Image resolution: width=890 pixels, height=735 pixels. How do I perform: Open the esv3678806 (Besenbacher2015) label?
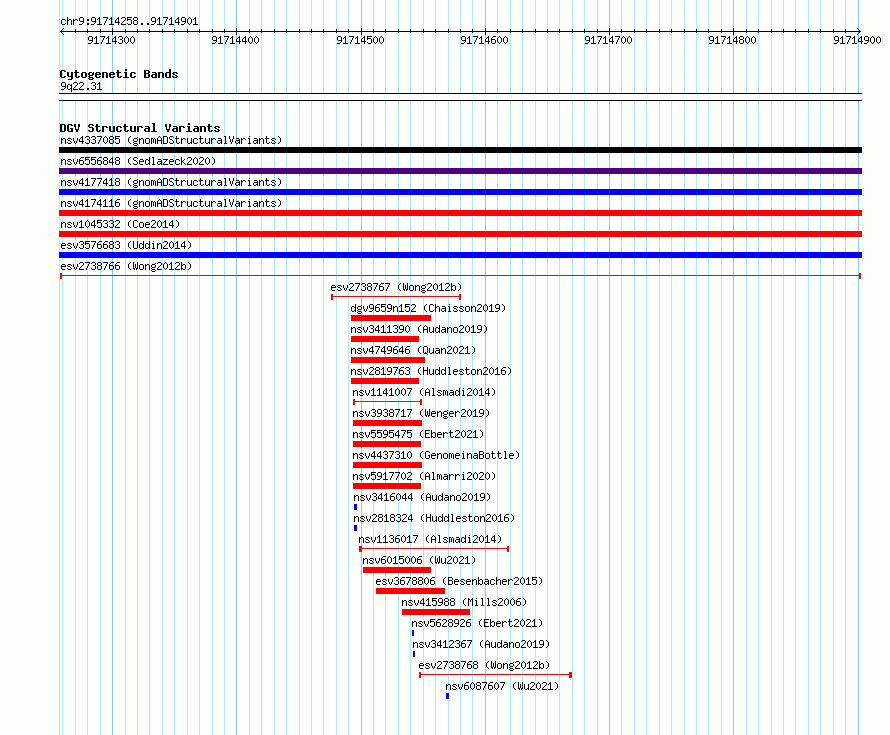[x=459, y=581]
